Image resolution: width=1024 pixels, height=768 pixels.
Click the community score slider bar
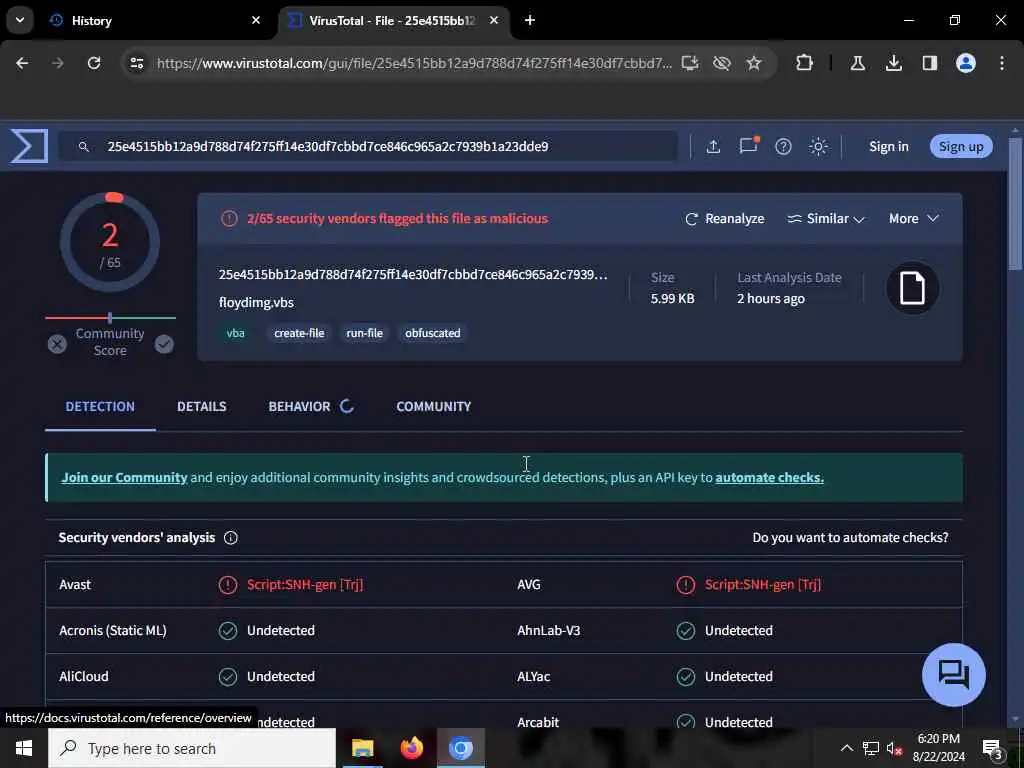110,318
